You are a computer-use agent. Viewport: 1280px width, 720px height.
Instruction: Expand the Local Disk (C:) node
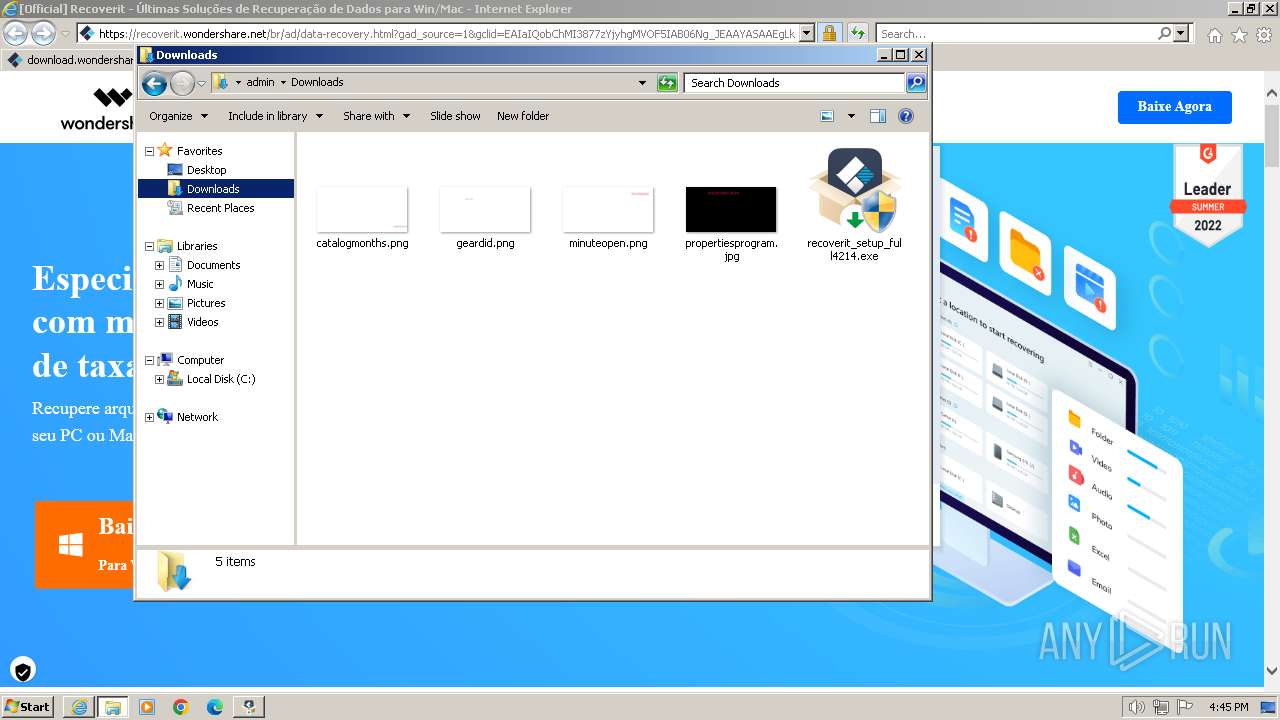tap(159, 379)
